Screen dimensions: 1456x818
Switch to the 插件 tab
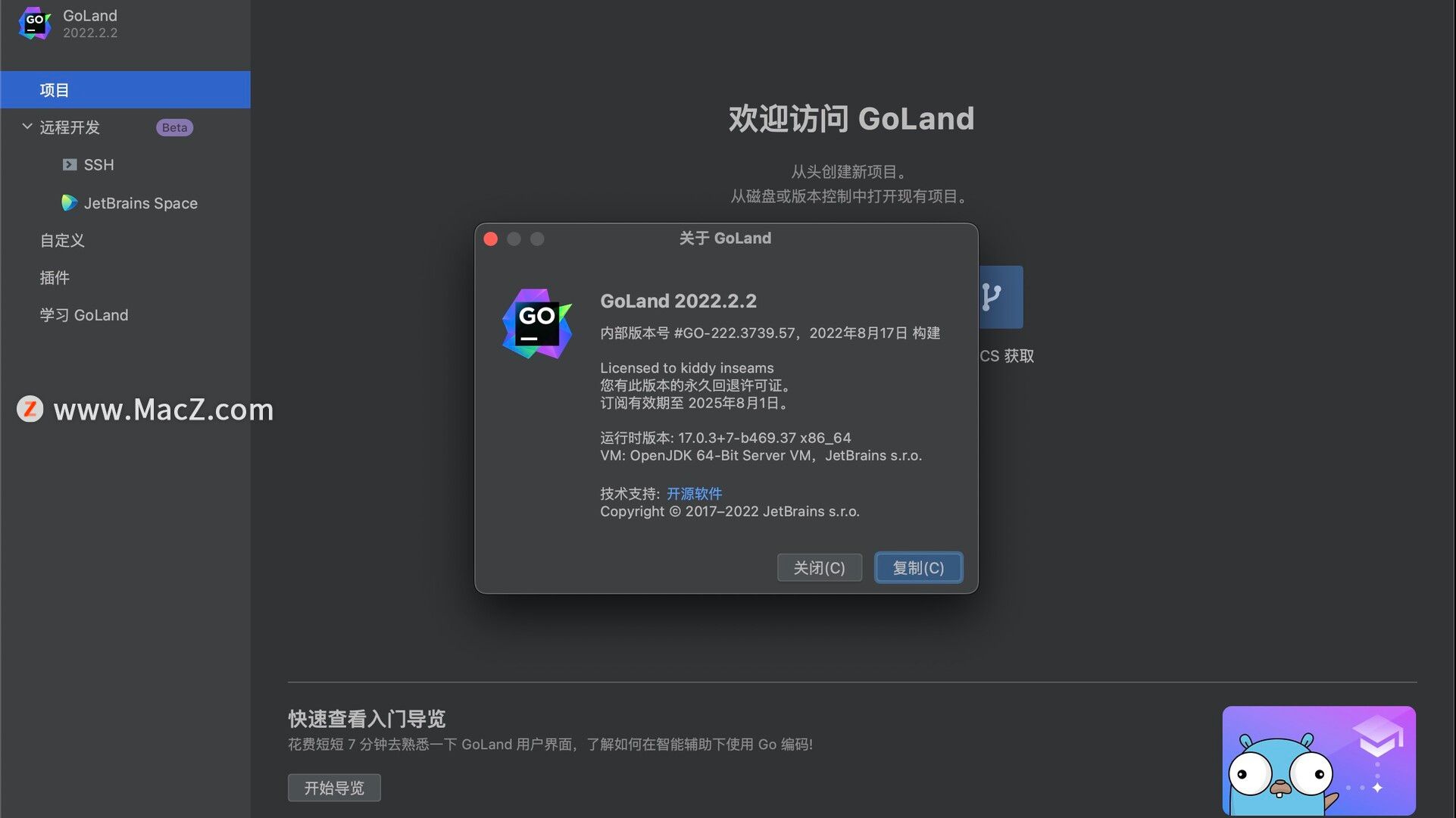point(55,277)
